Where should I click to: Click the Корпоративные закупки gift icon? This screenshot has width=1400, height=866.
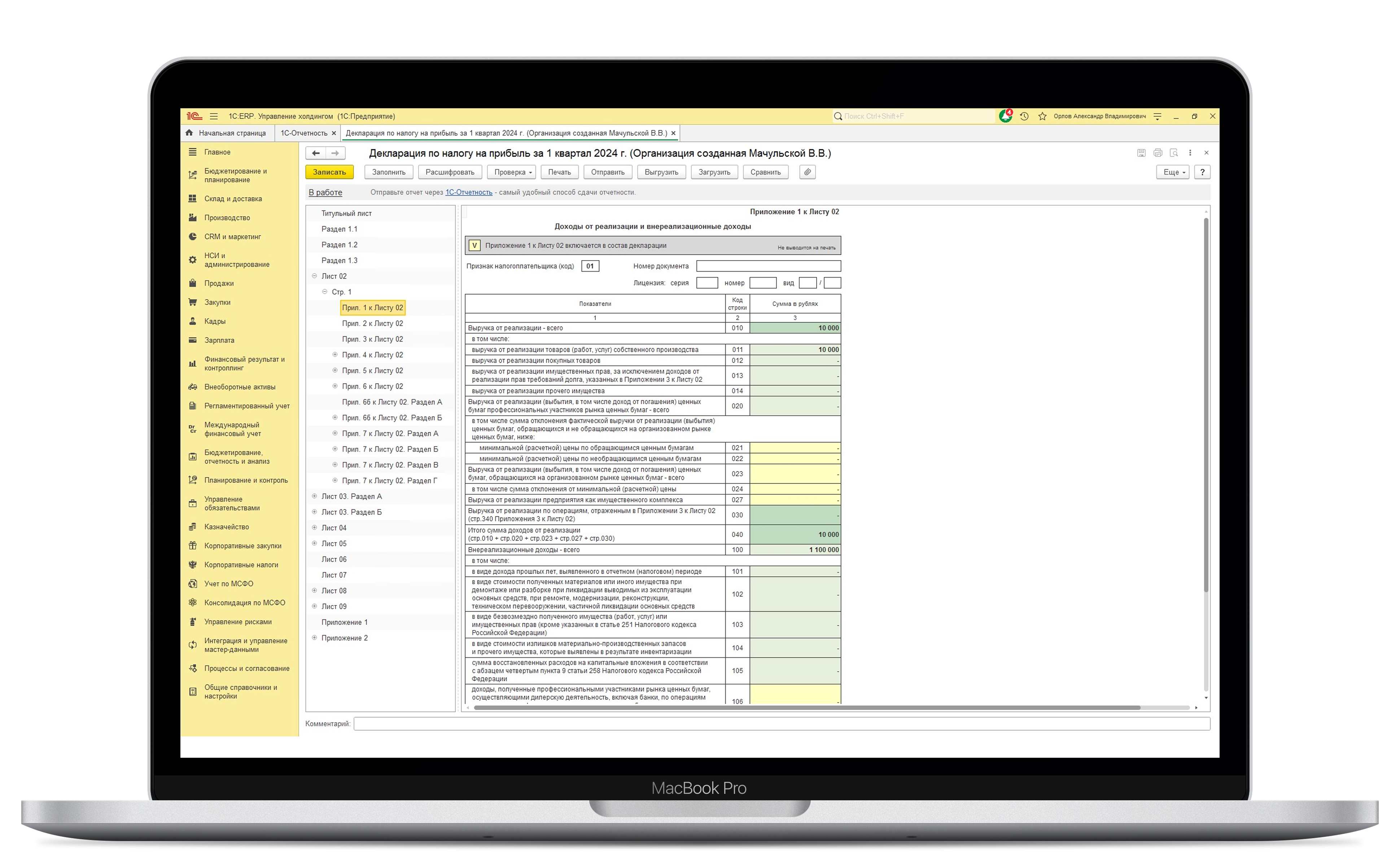coord(192,546)
